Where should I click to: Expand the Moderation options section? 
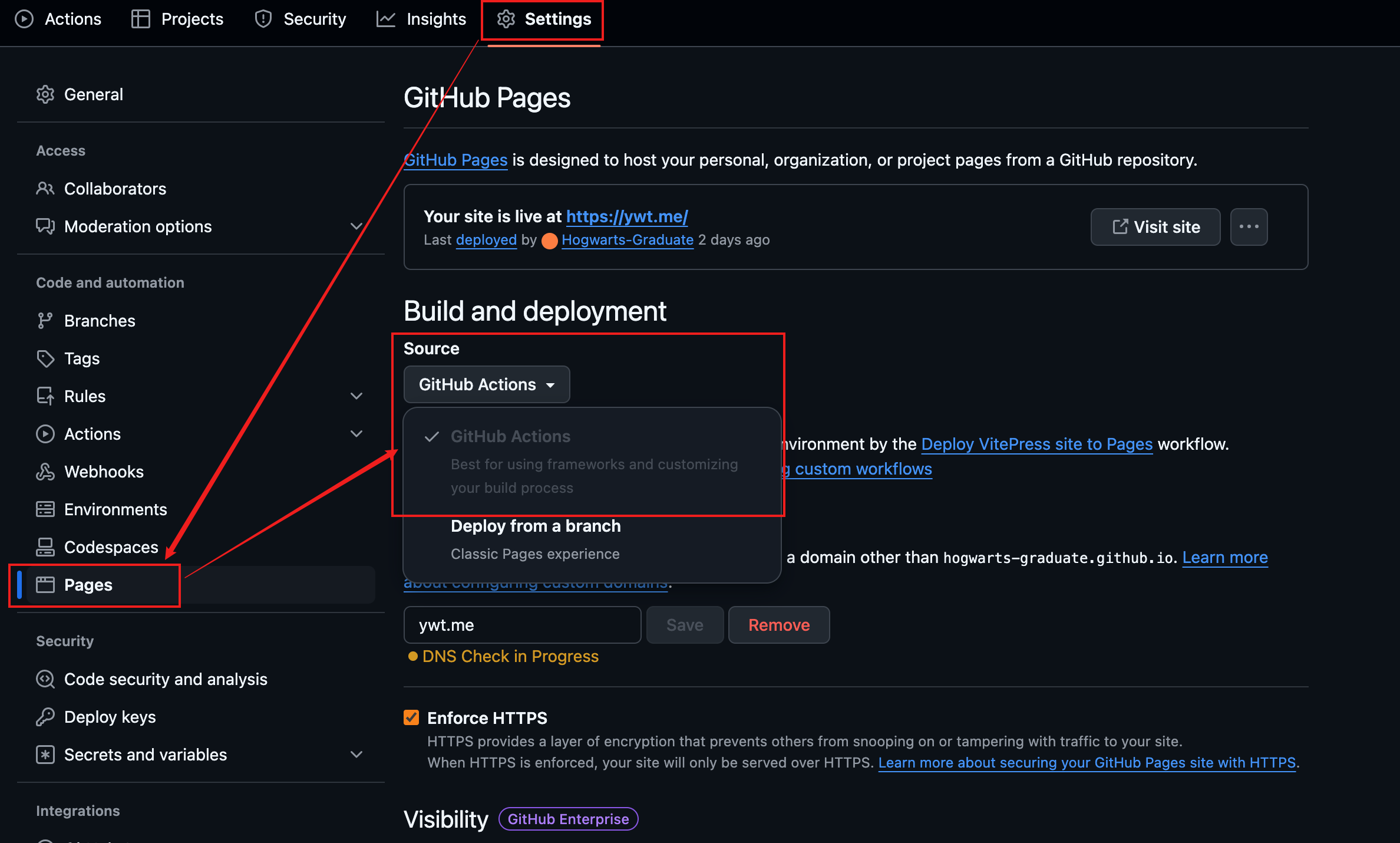coord(356,226)
